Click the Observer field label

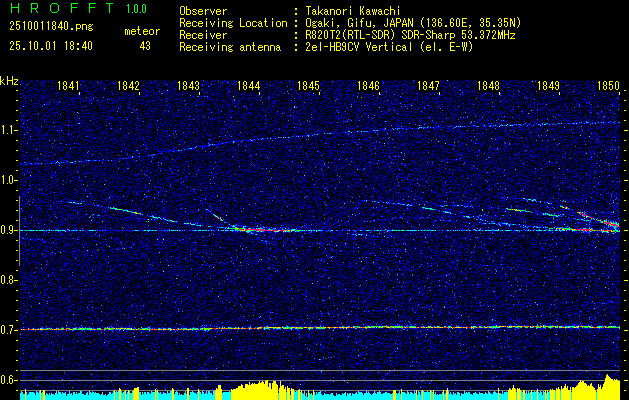(203, 11)
